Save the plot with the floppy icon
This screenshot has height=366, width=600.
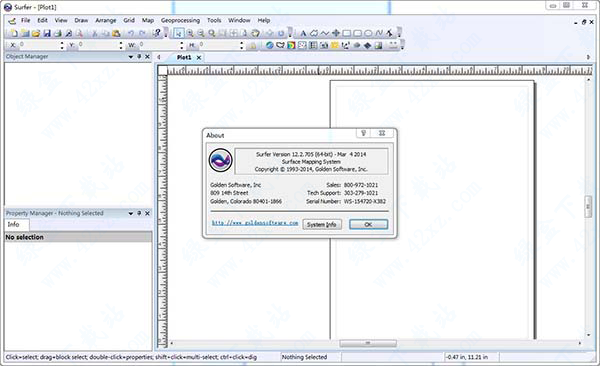[47, 33]
